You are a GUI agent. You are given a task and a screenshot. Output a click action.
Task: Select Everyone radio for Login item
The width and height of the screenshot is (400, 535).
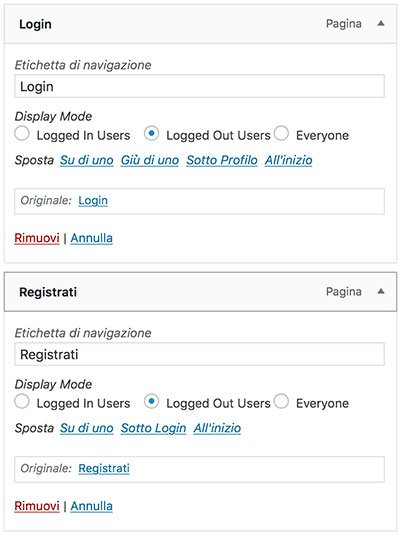(x=281, y=133)
